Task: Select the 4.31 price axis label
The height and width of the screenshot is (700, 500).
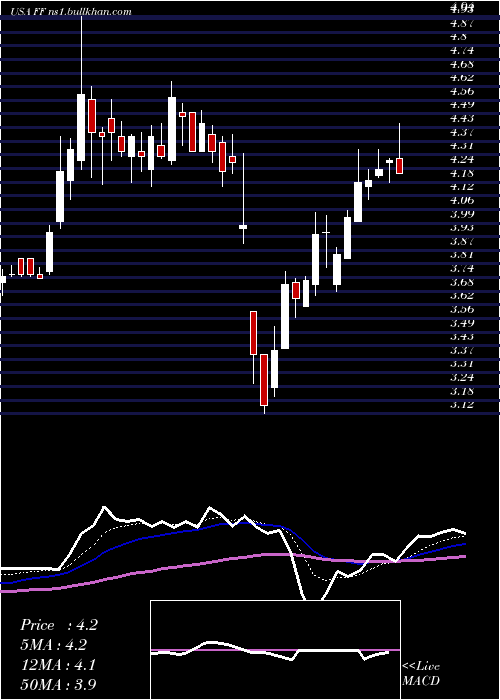Action: click(x=461, y=146)
